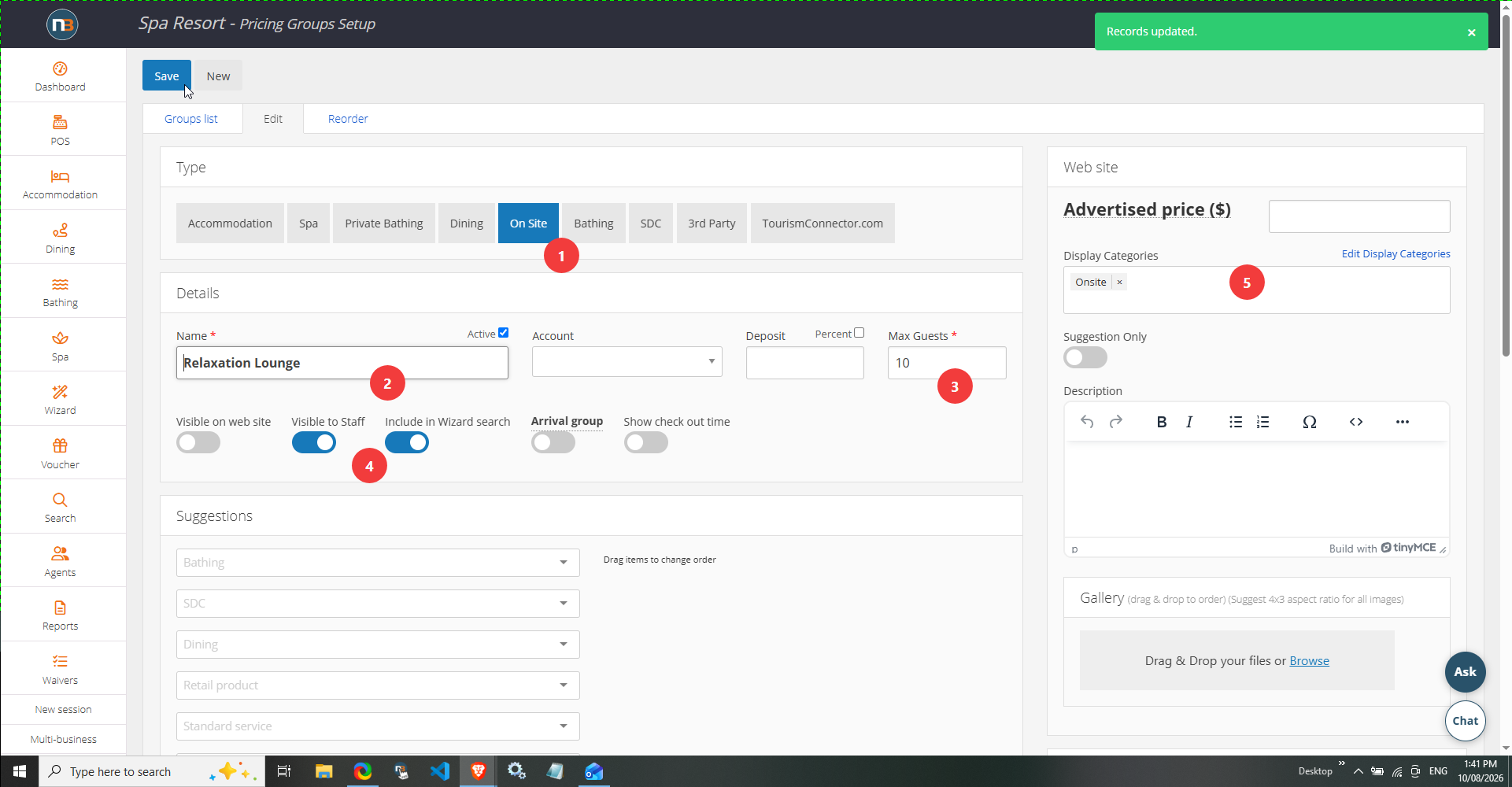Image resolution: width=1512 pixels, height=787 pixels.
Task: Select TourismConnector.com type
Action: (823, 224)
